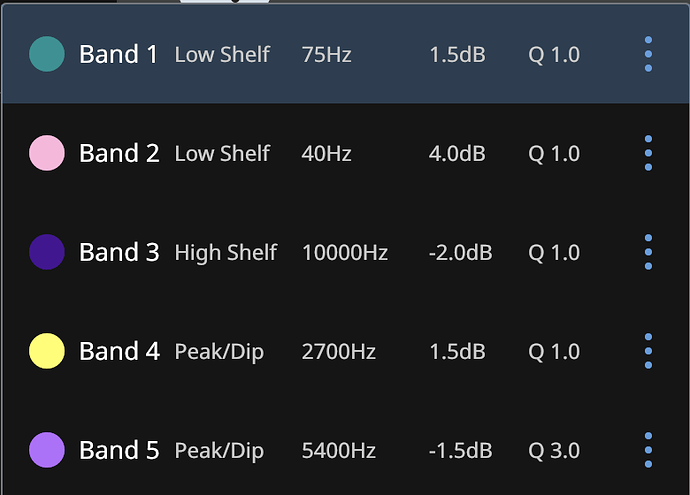This screenshot has width=690, height=495.
Task: Click Band 2 gain value 4.0dB
Action: [457, 153]
